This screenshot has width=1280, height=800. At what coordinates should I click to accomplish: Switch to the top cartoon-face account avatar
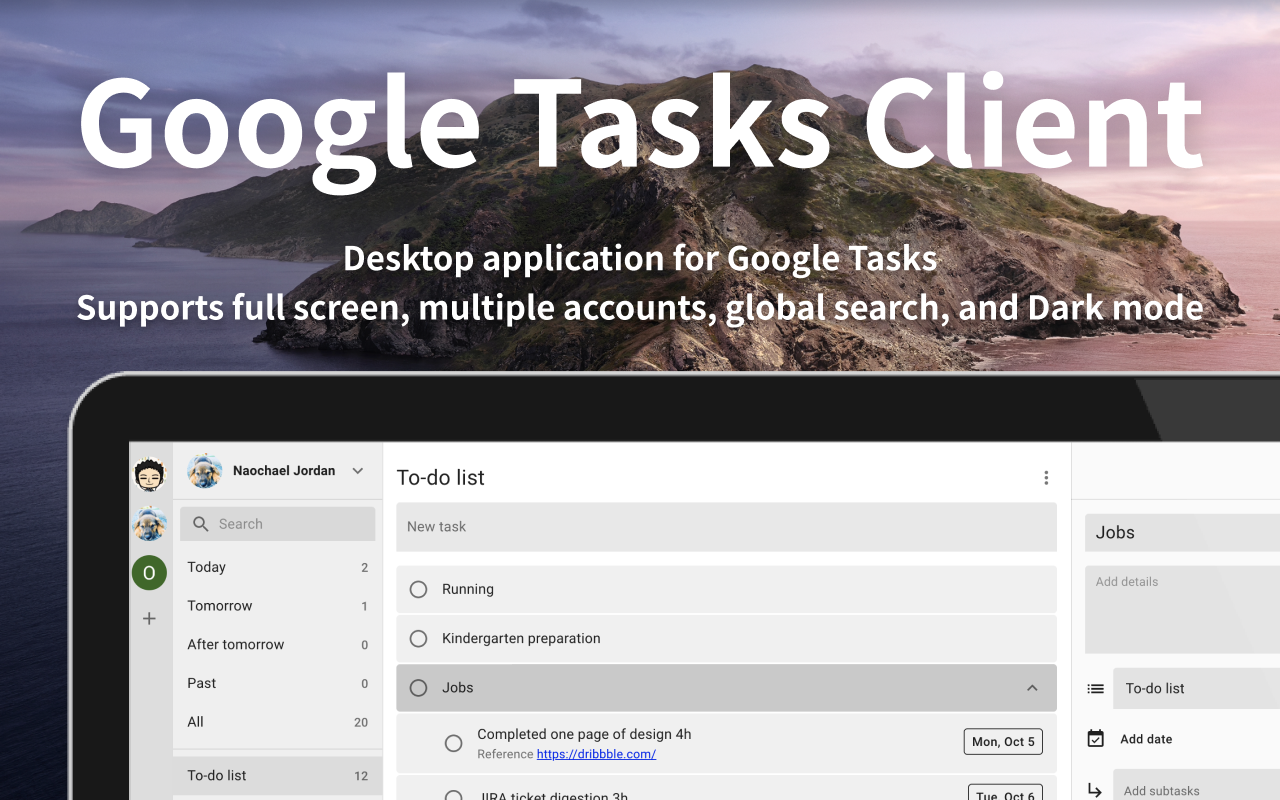(150, 475)
